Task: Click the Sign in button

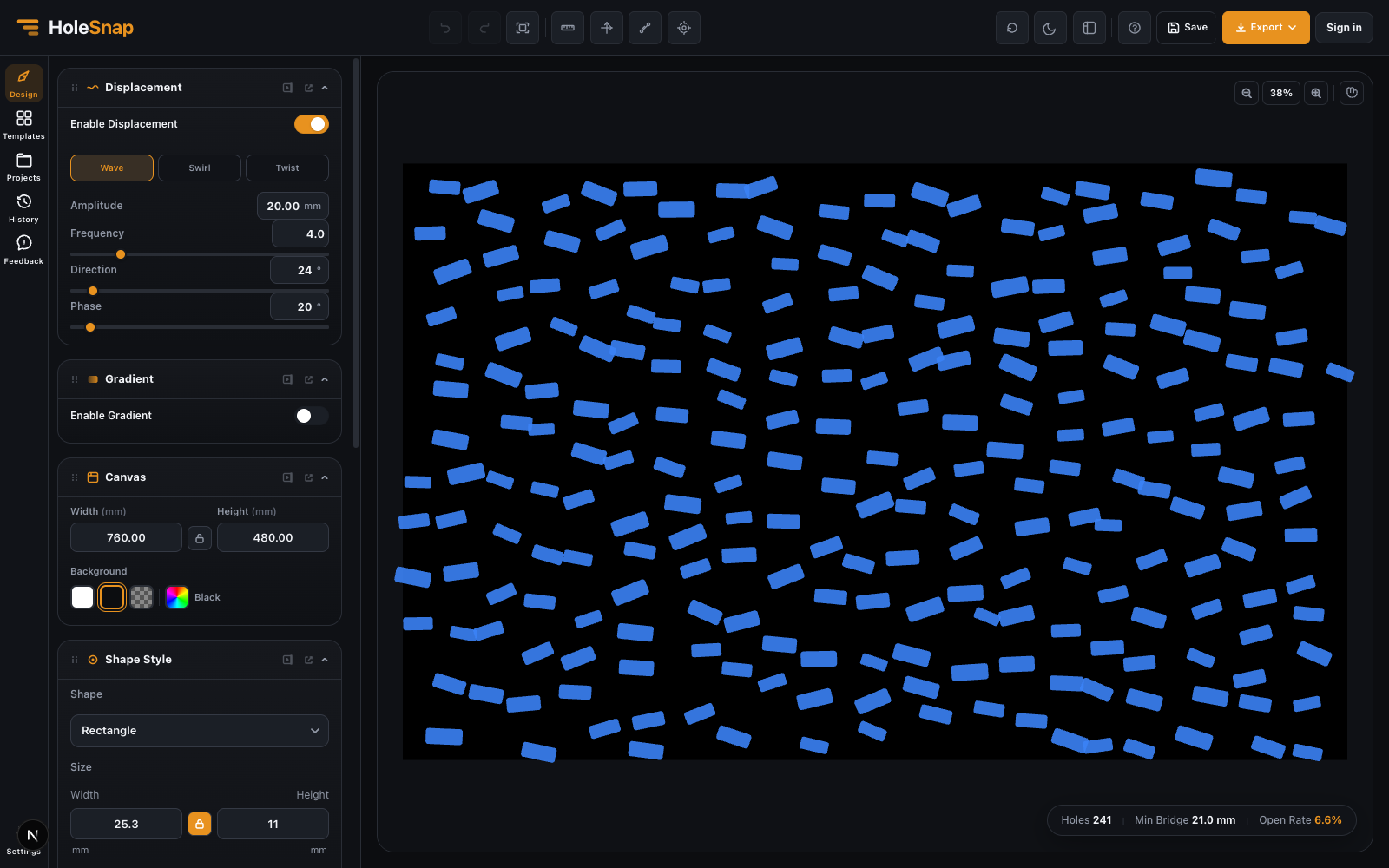Action: [1344, 28]
